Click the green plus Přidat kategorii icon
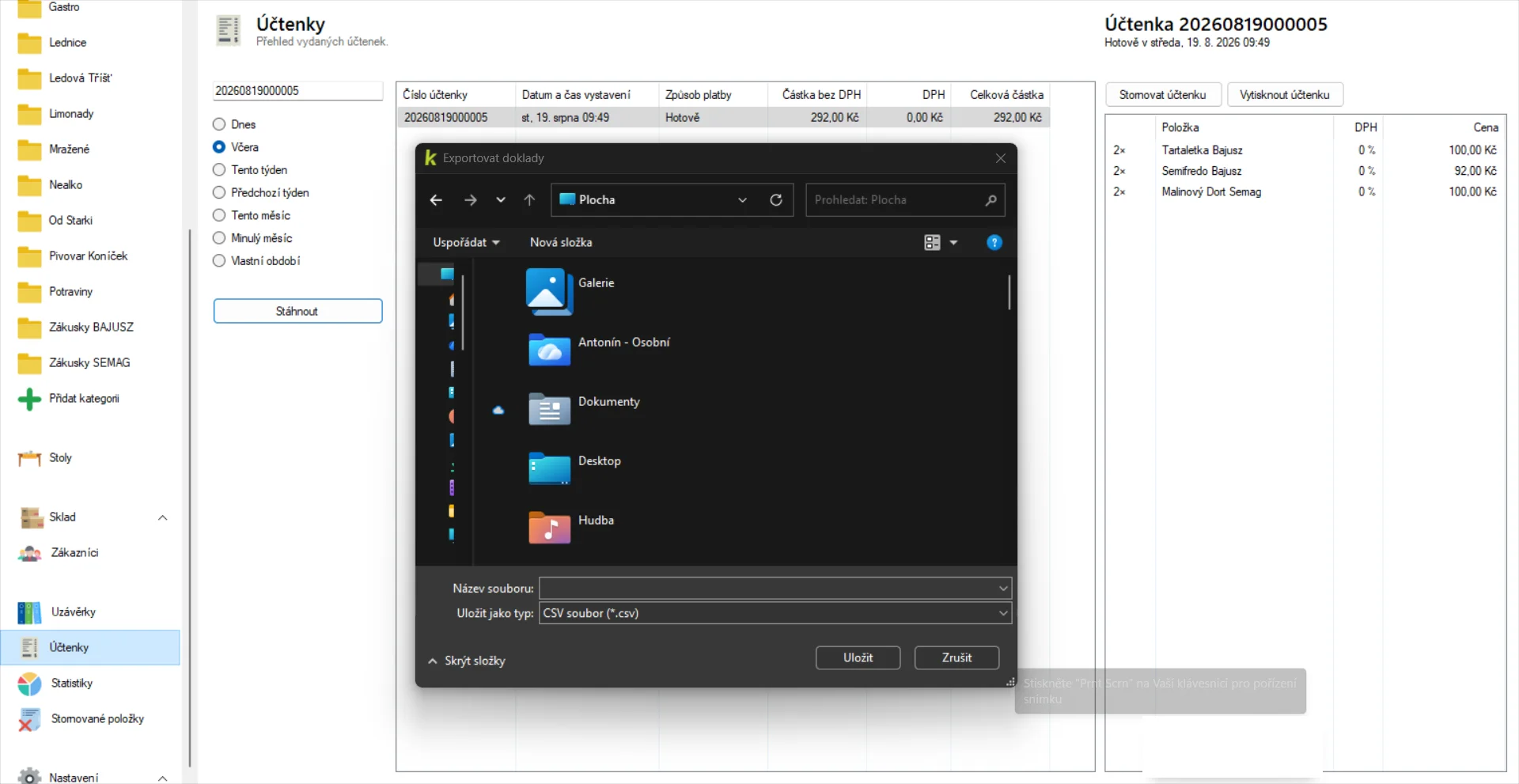The image size is (1519, 784). tap(29, 399)
